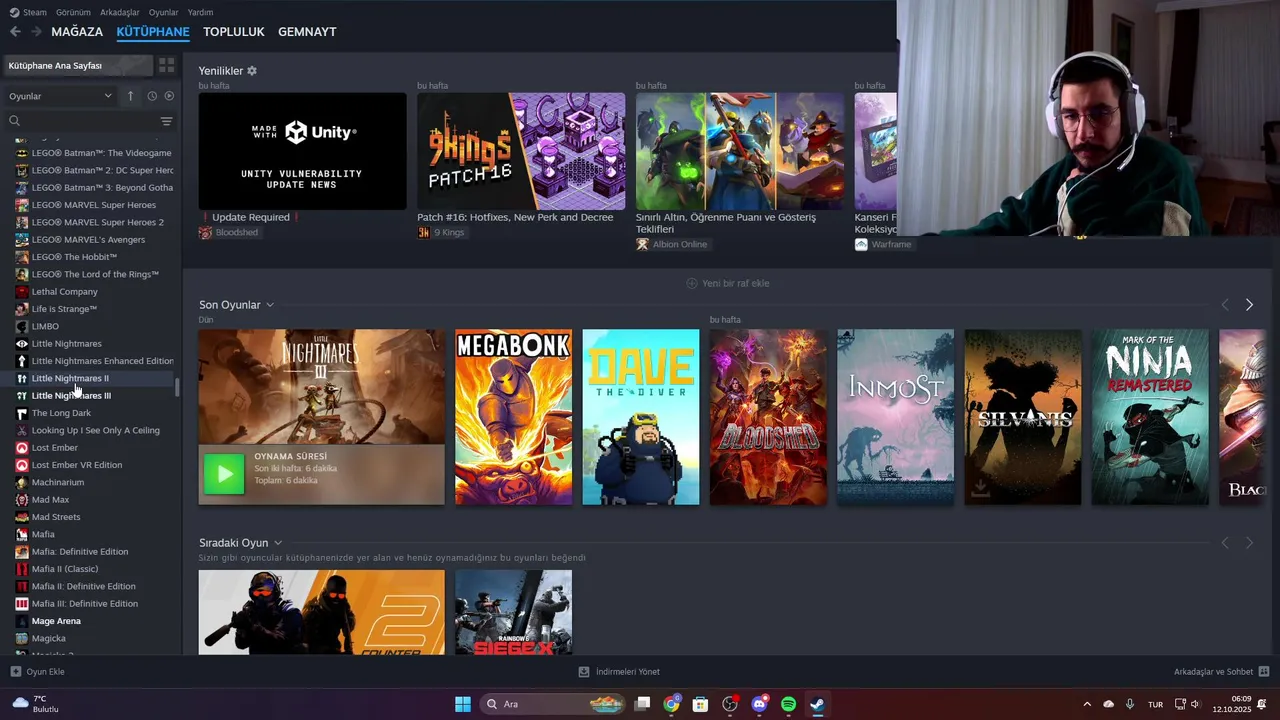Open İndirmeleri Yönet
Screen dimensions: 1280x720
pyautogui.click(x=619, y=672)
